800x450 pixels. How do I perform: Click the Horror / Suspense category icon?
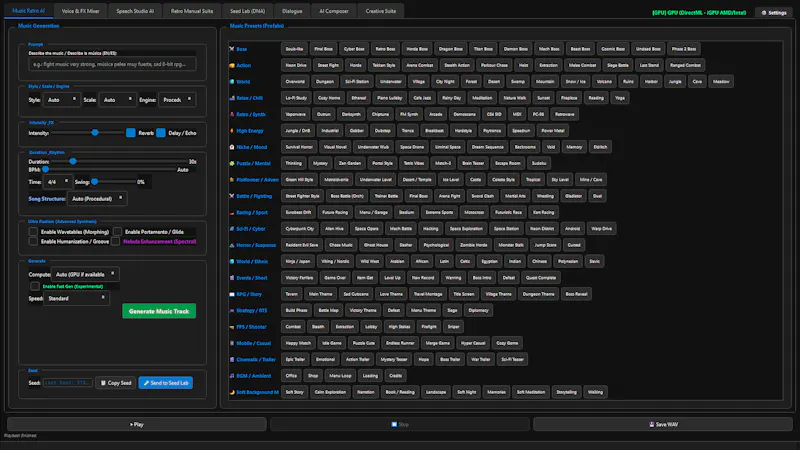232,245
